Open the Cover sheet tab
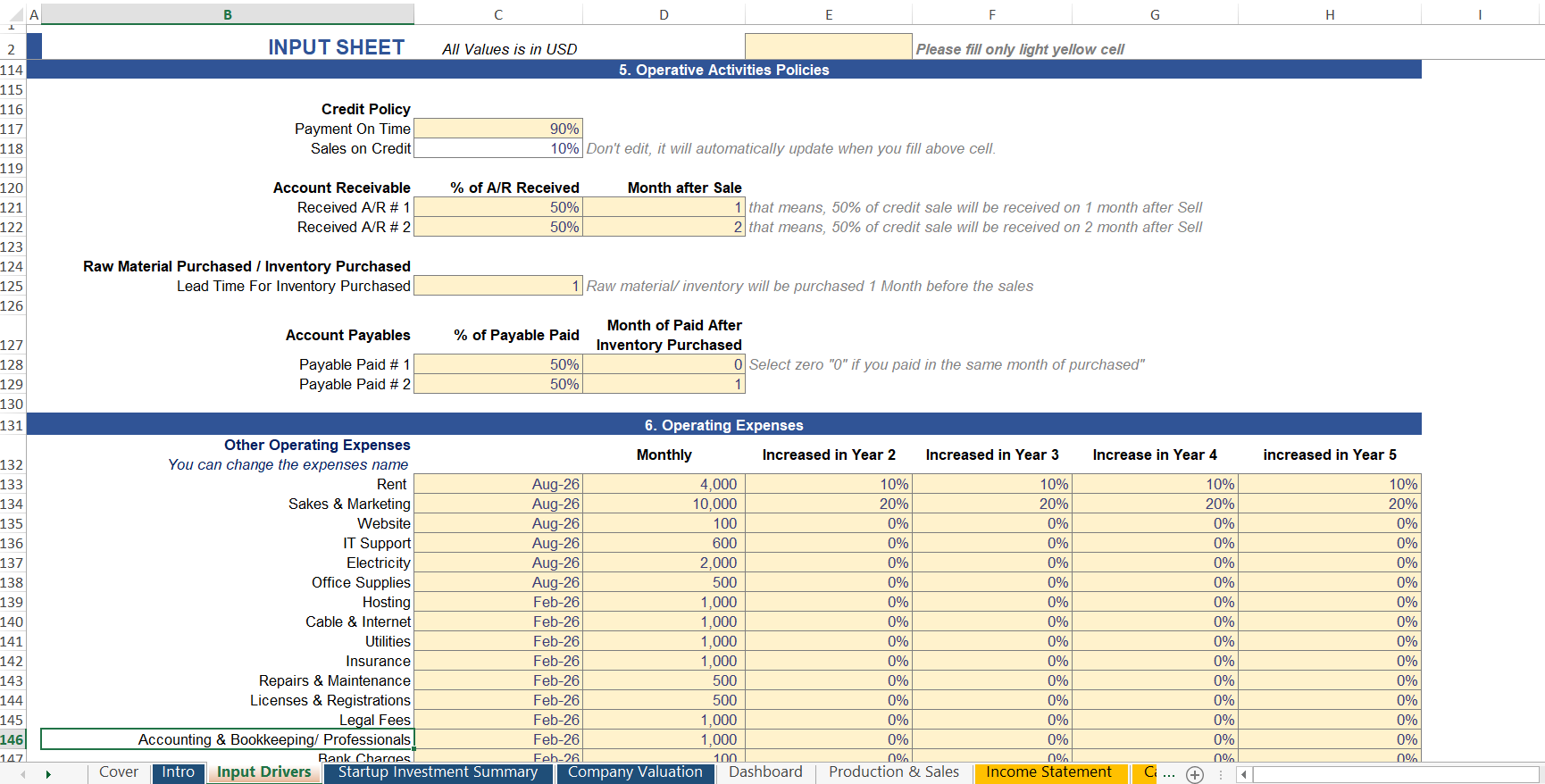 click(118, 772)
